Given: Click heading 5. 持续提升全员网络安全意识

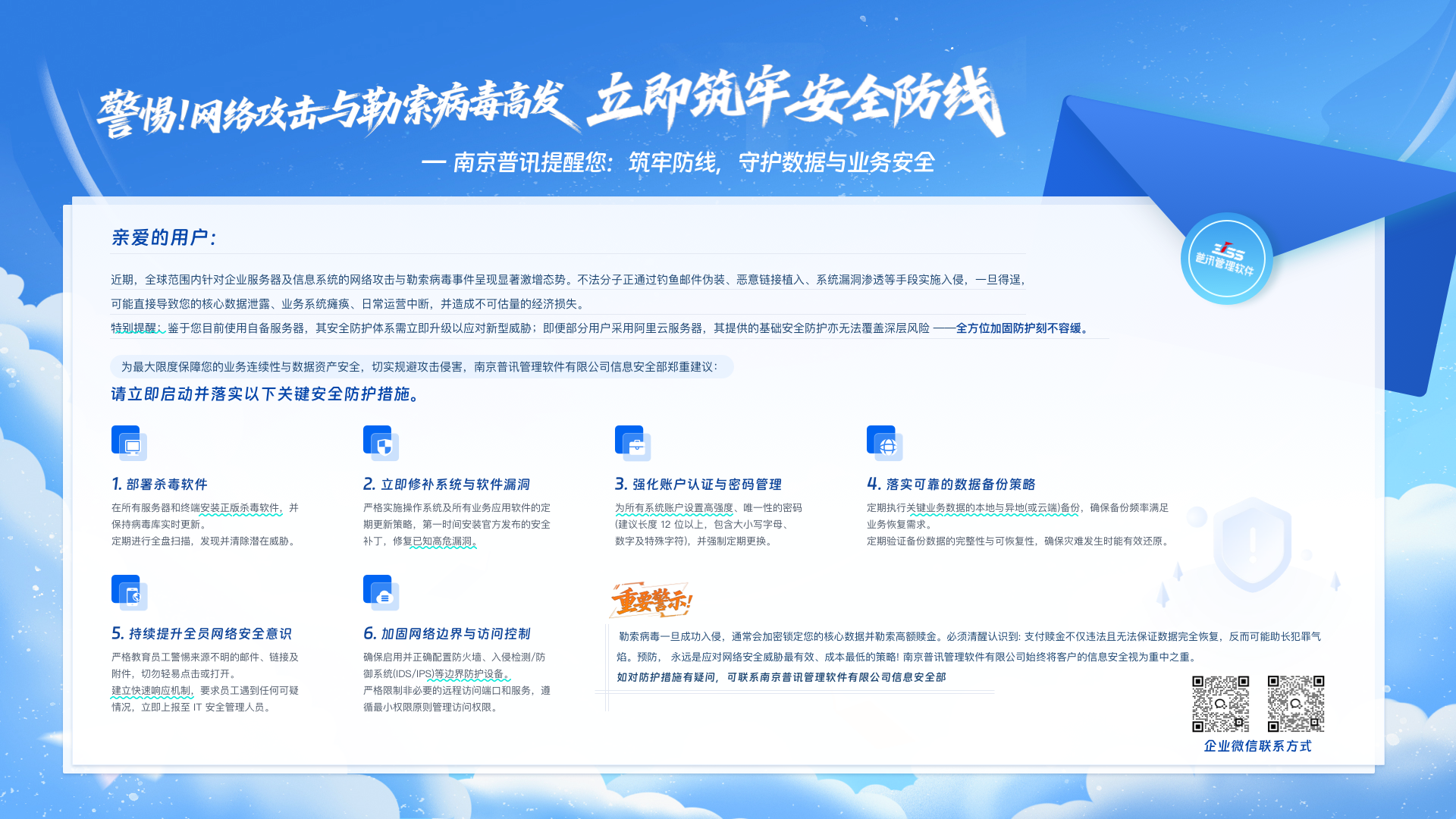Looking at the screenshot, I should (202, 633).
